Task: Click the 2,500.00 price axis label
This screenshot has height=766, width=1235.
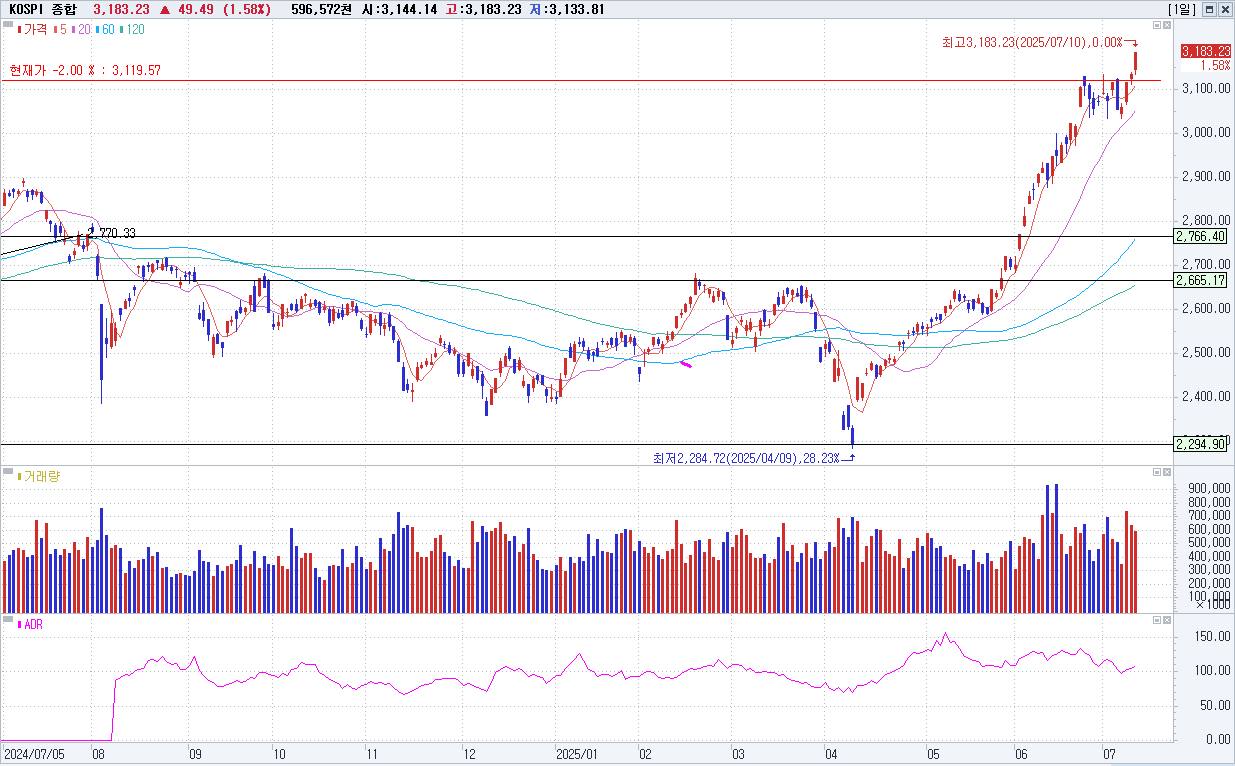Action: coord(1204,353)
